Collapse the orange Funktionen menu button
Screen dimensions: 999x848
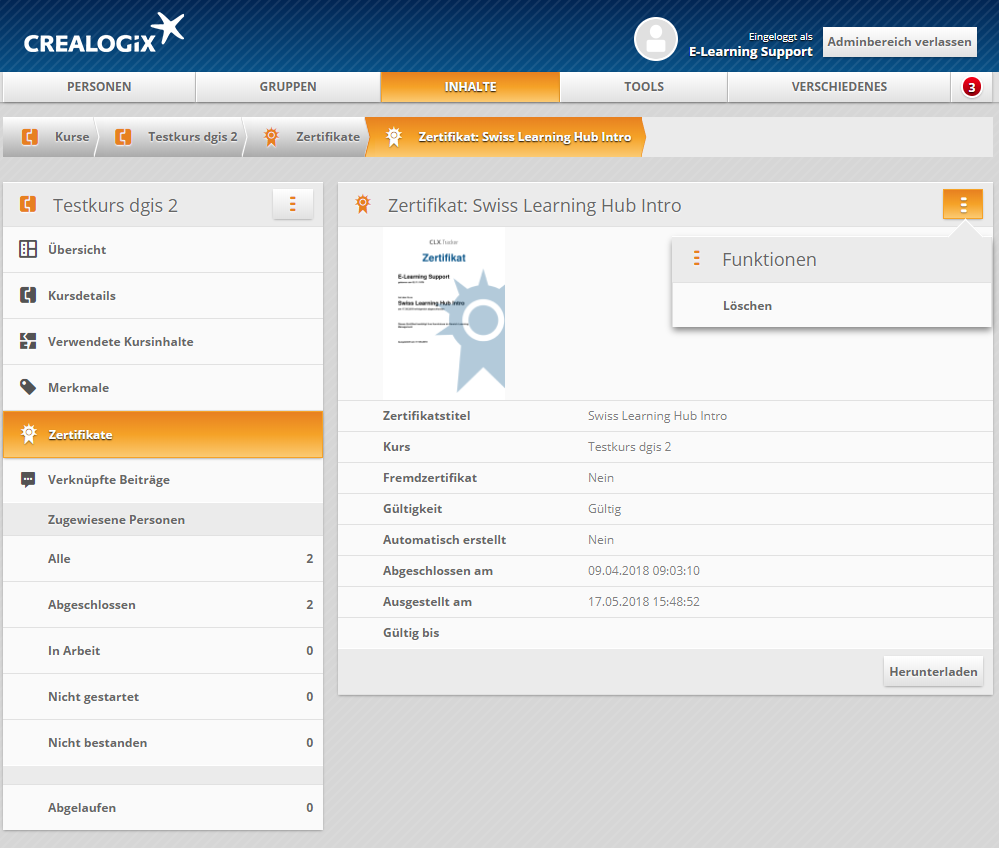click(962, 204)
